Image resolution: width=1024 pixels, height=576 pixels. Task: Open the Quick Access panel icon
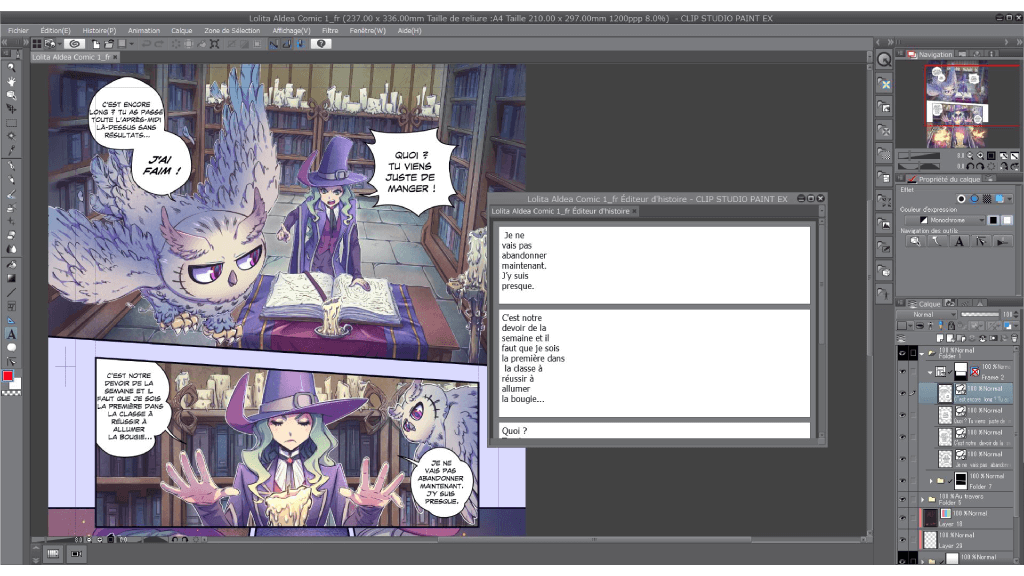(884, 59)
